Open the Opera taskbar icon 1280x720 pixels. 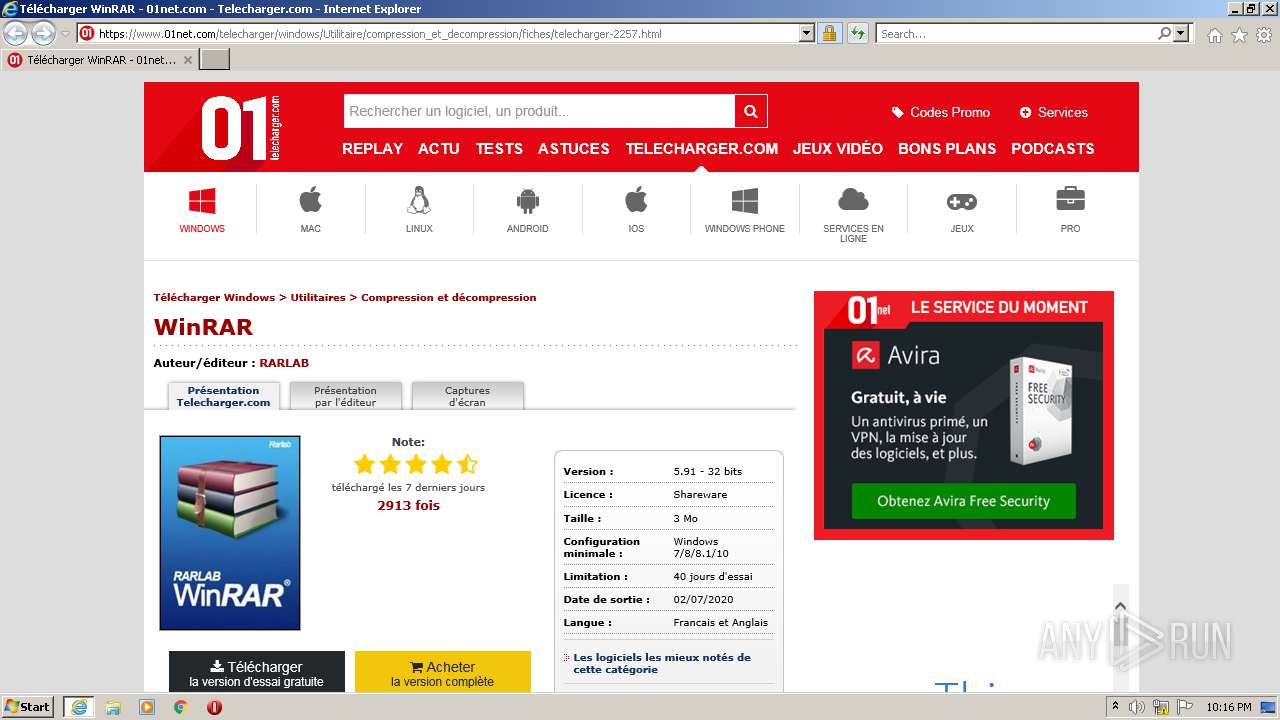point(214,707)
